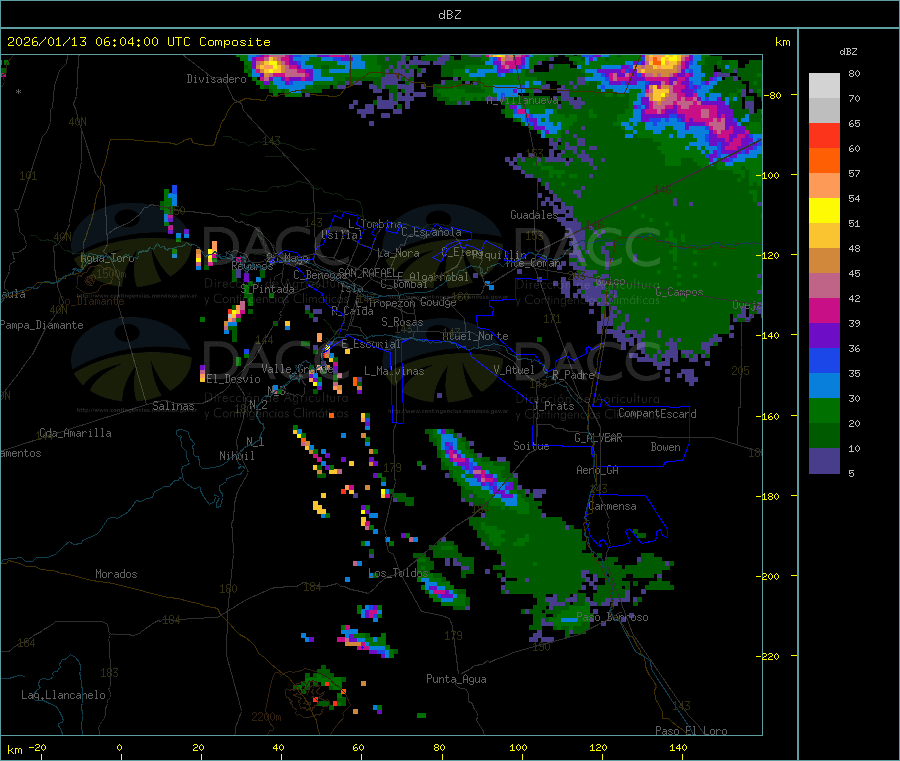The height and width of the screenshot is (761, 900).
Task: Click the G_ALVEAR map label
Action: [598, 438]
